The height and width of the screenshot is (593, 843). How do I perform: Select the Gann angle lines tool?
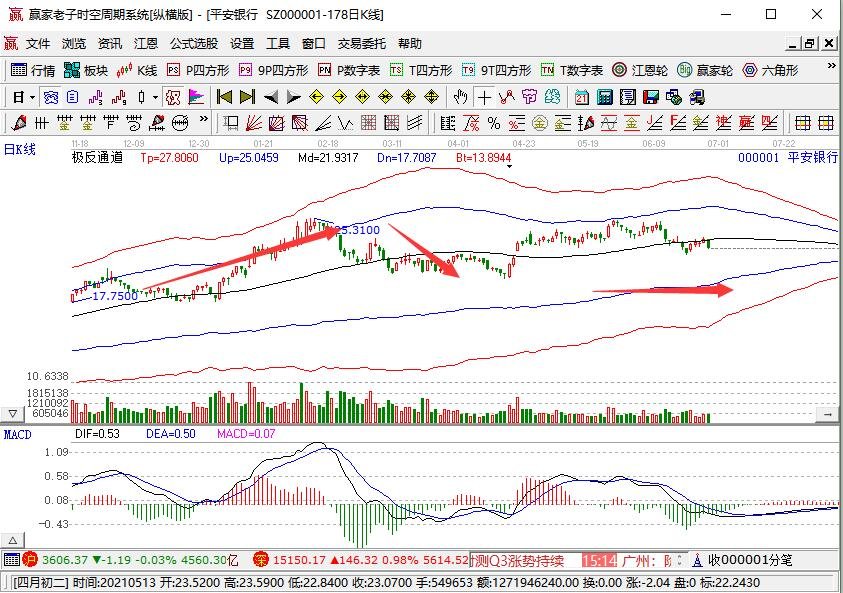click(x=323, y=123)
